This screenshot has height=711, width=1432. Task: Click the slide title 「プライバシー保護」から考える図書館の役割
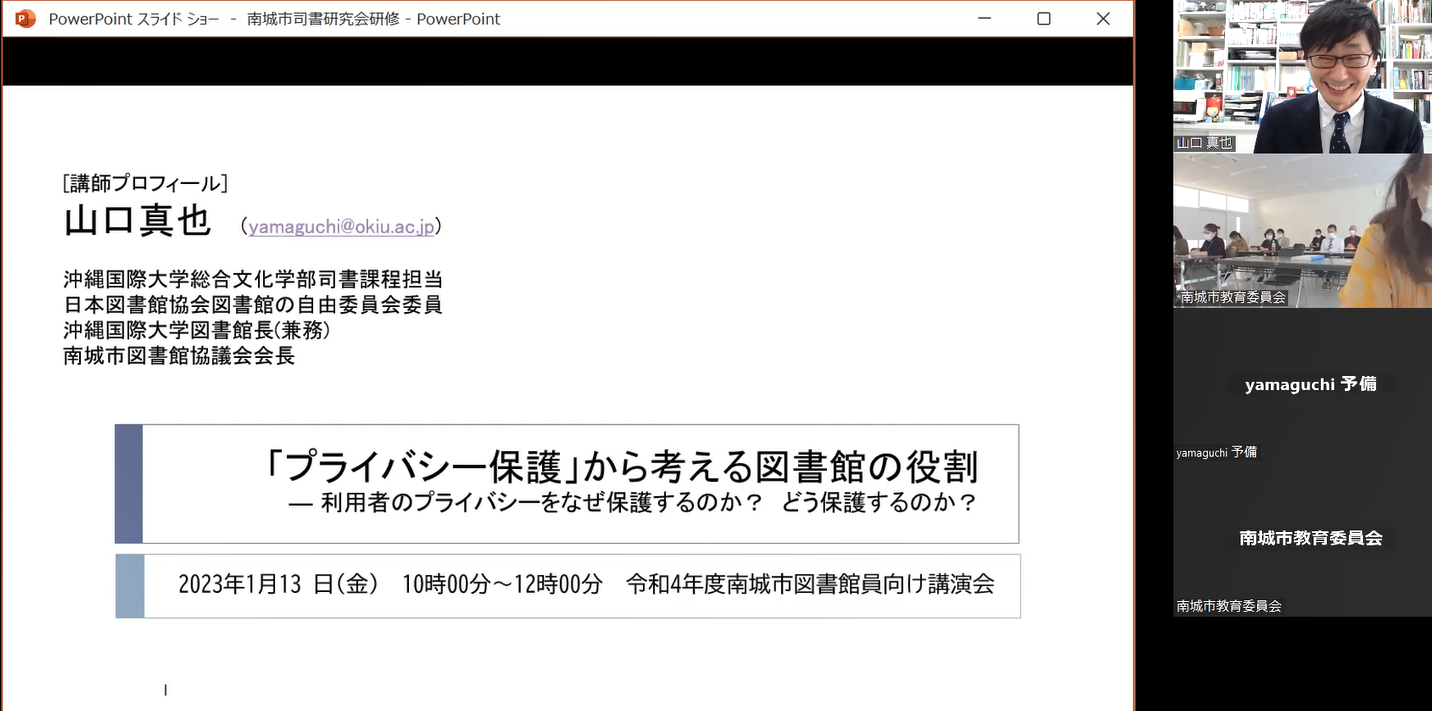tap(622, 466)
